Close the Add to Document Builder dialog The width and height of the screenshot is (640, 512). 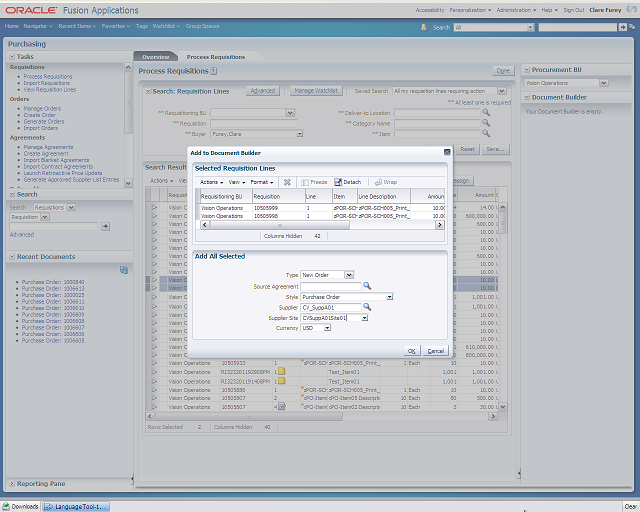click(x=447, y=152)
